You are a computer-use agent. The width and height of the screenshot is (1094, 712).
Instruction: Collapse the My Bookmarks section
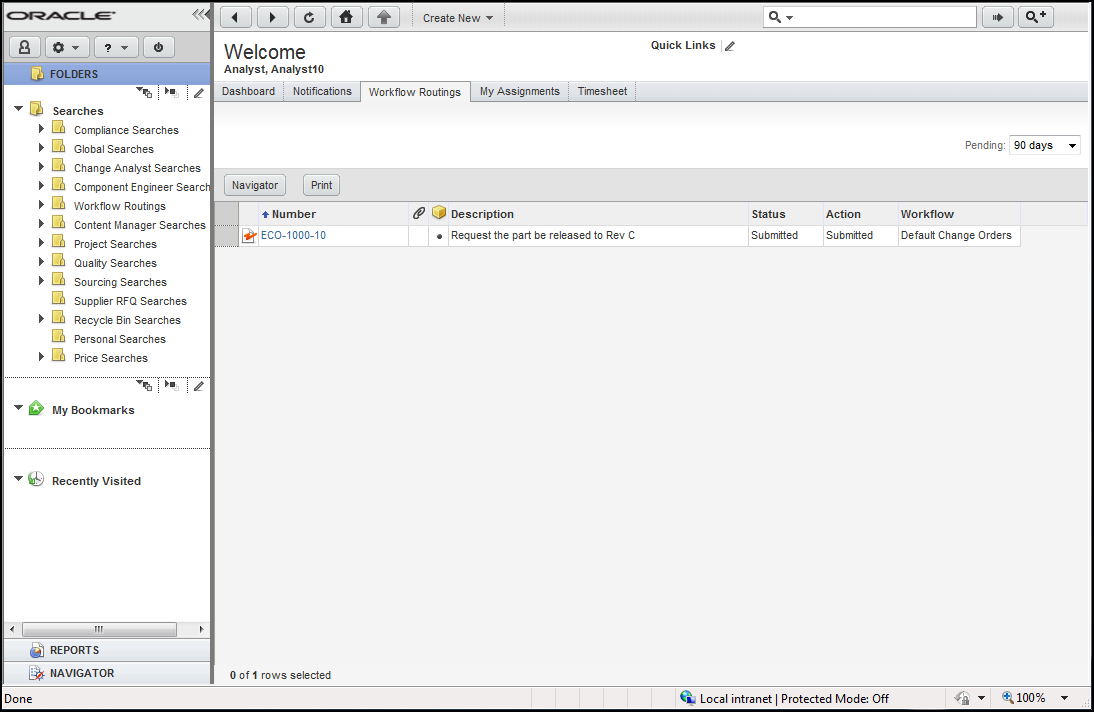coord(18,409)
